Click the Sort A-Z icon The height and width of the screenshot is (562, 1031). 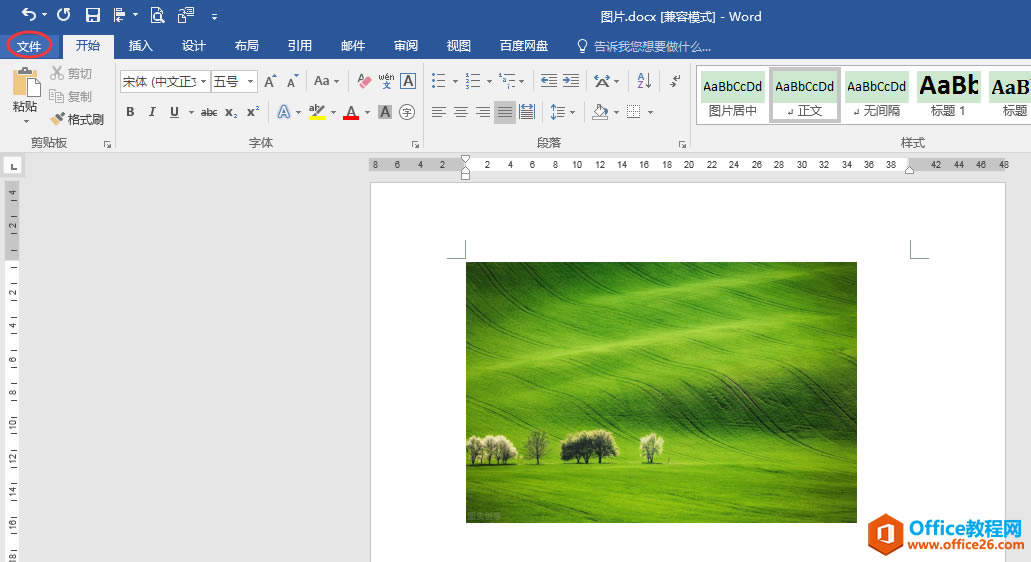click(644, 81)
